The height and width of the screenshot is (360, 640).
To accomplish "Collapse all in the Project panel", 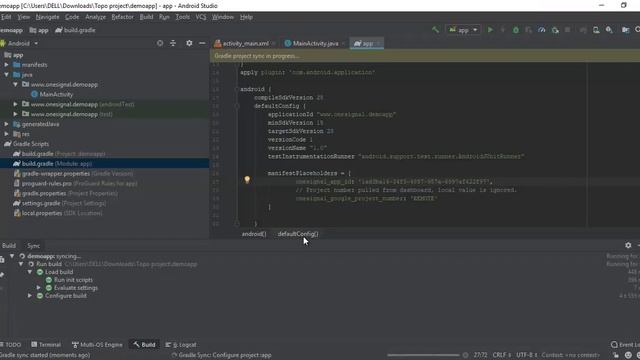I will point(173,43).
